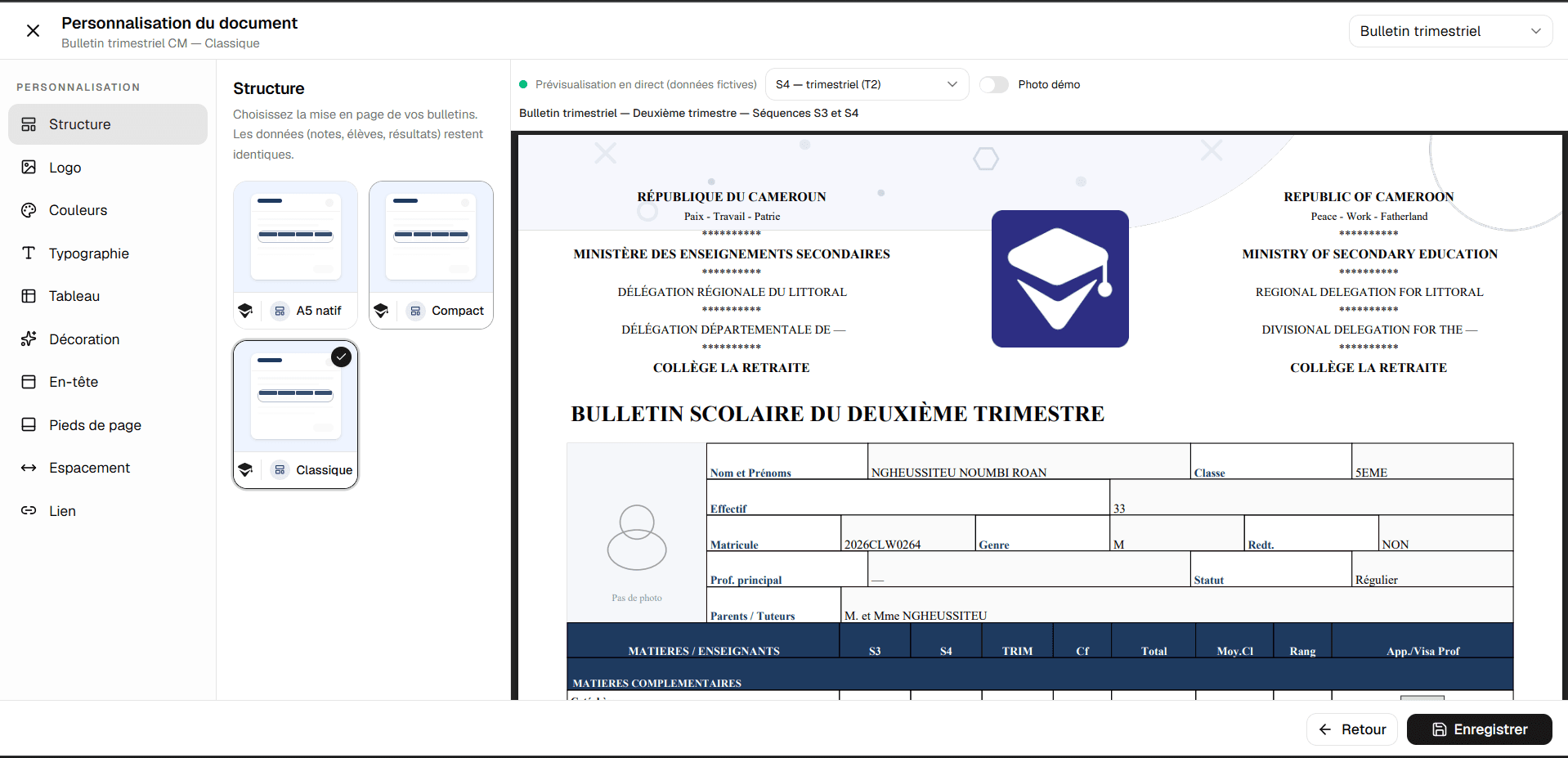Click the 'MATIERES / ENSEIGNANTS' column header
This screenshot has height=758, width=1568.
pos(703,640)
